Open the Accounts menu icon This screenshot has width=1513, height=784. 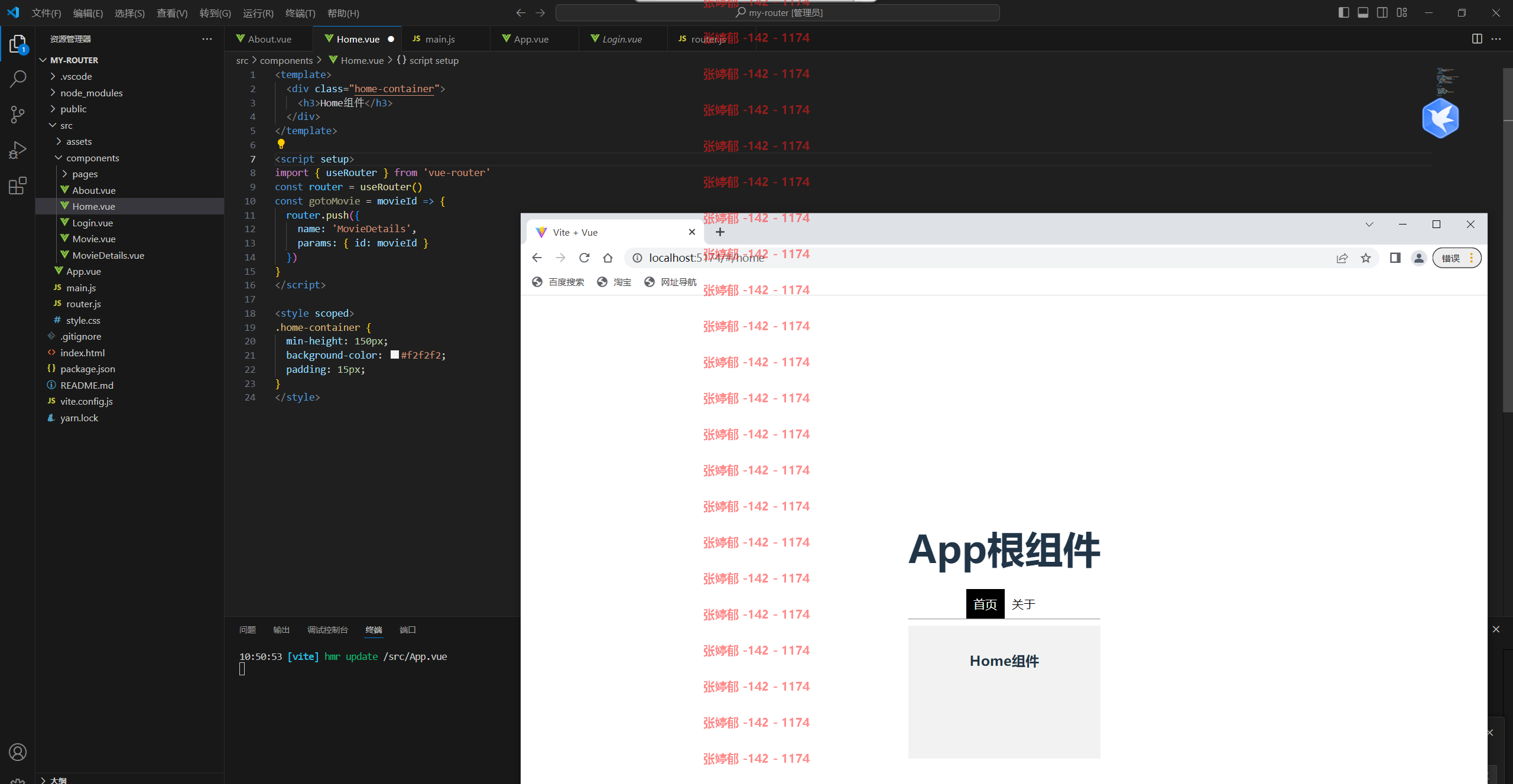(x=18, y=752)
